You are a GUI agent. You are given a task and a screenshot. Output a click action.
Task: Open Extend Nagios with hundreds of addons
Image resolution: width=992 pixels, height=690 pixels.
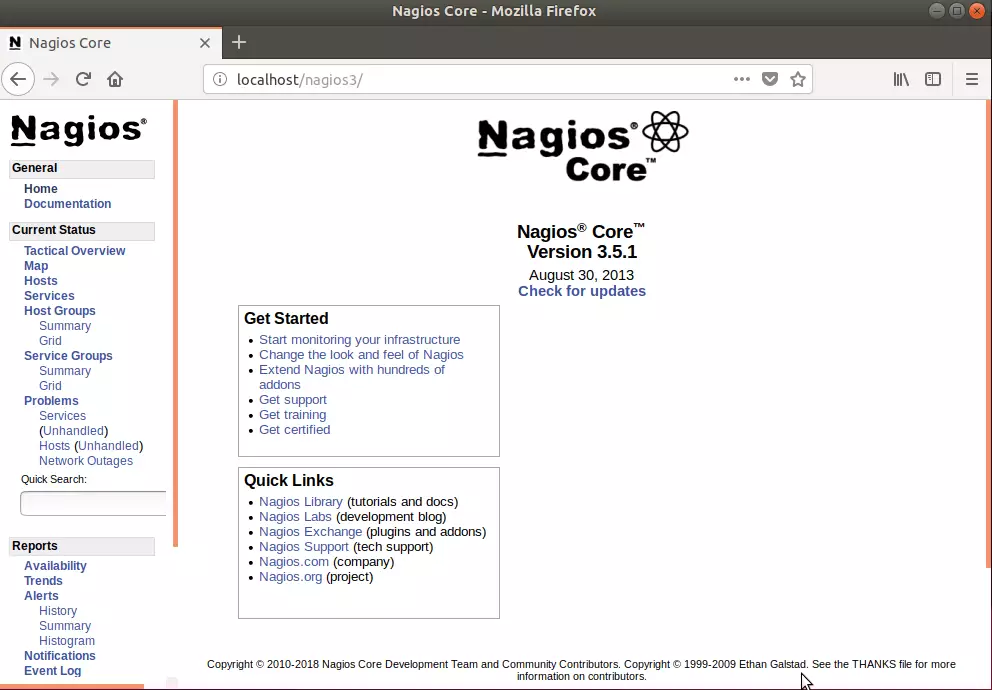pos(352,377)
